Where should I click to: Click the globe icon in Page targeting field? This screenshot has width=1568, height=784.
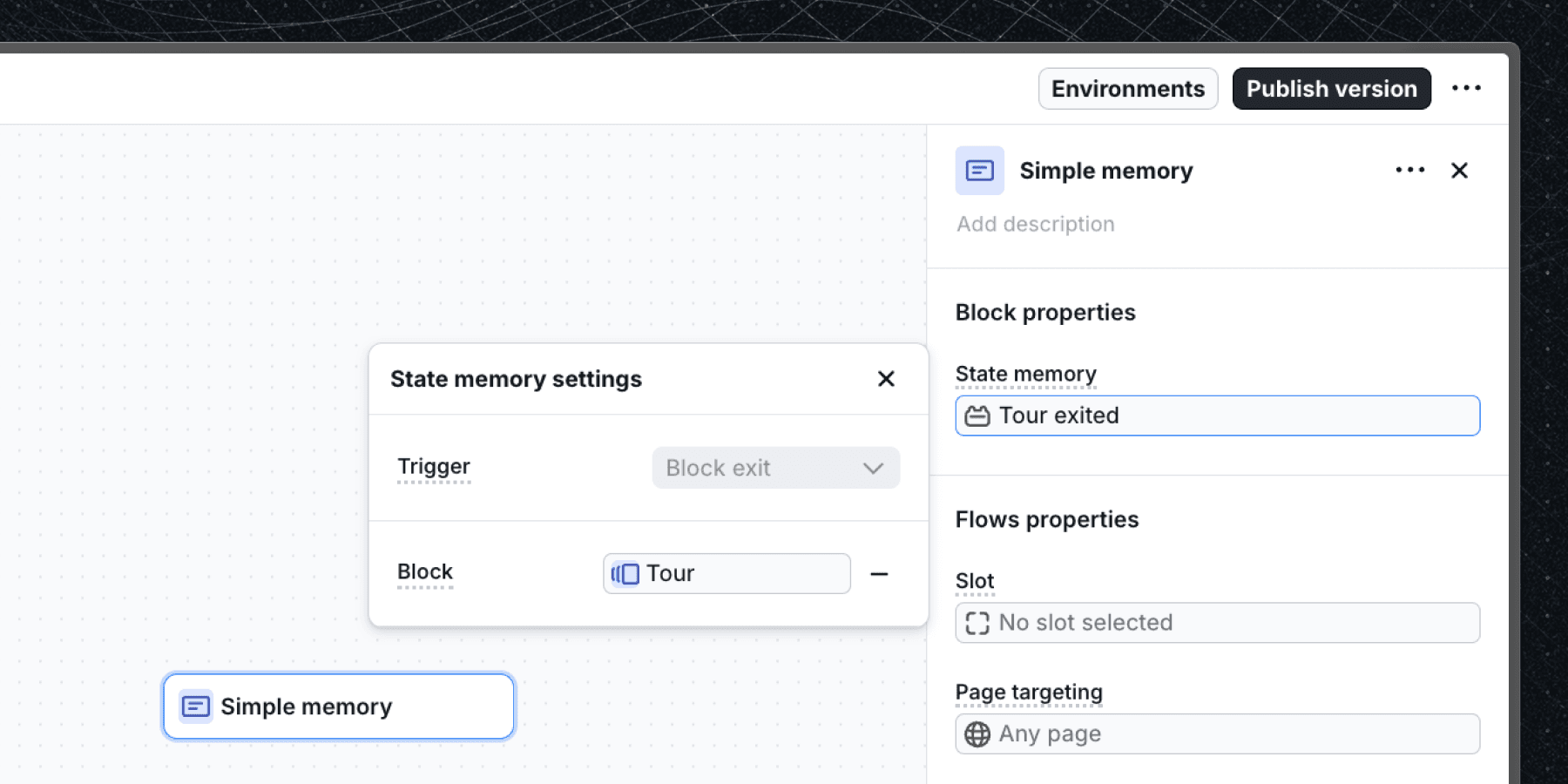click(978, 733)
